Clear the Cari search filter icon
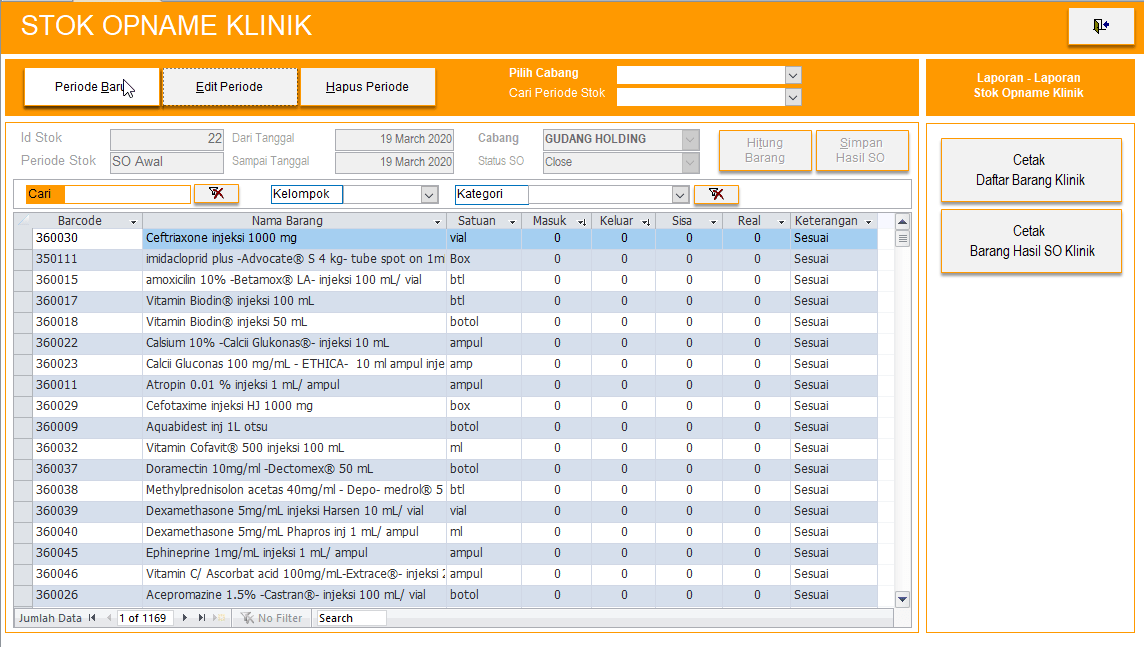 [x=216, y=194]
